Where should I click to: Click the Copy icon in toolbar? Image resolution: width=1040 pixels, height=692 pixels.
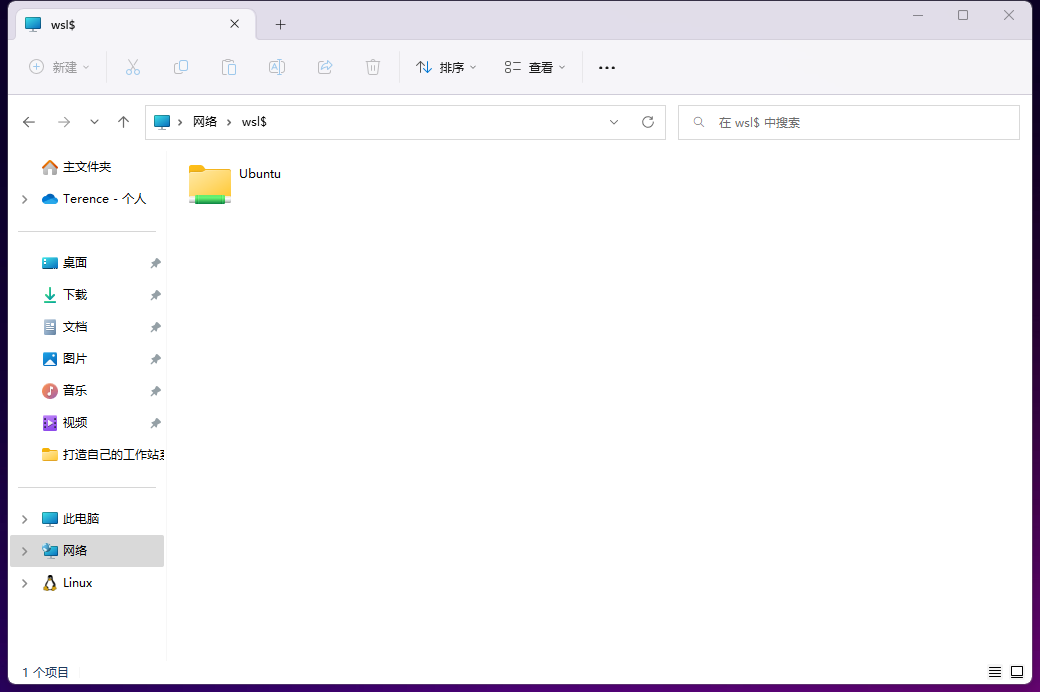[x=180, y=67]
